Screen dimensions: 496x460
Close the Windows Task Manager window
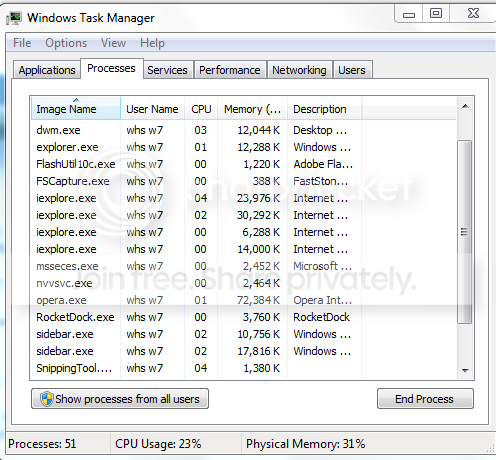473,13
